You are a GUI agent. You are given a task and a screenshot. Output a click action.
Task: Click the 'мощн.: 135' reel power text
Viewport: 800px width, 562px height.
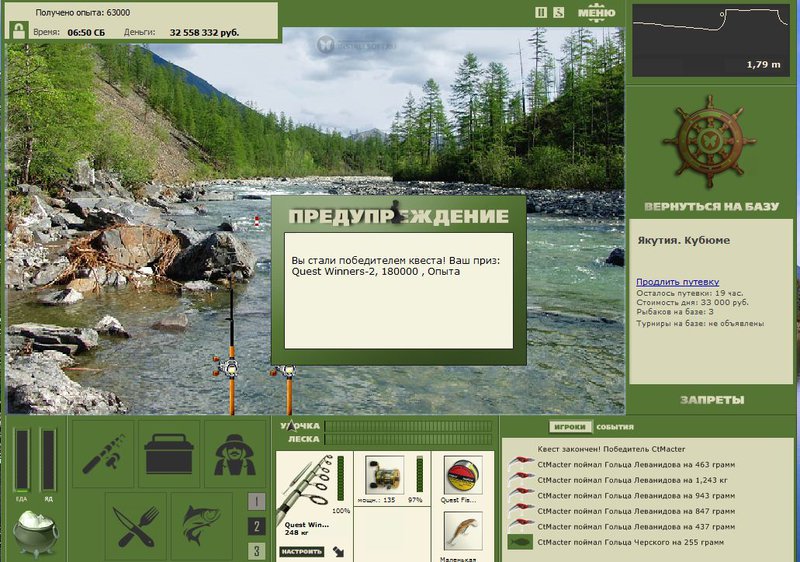click(376, 500)
